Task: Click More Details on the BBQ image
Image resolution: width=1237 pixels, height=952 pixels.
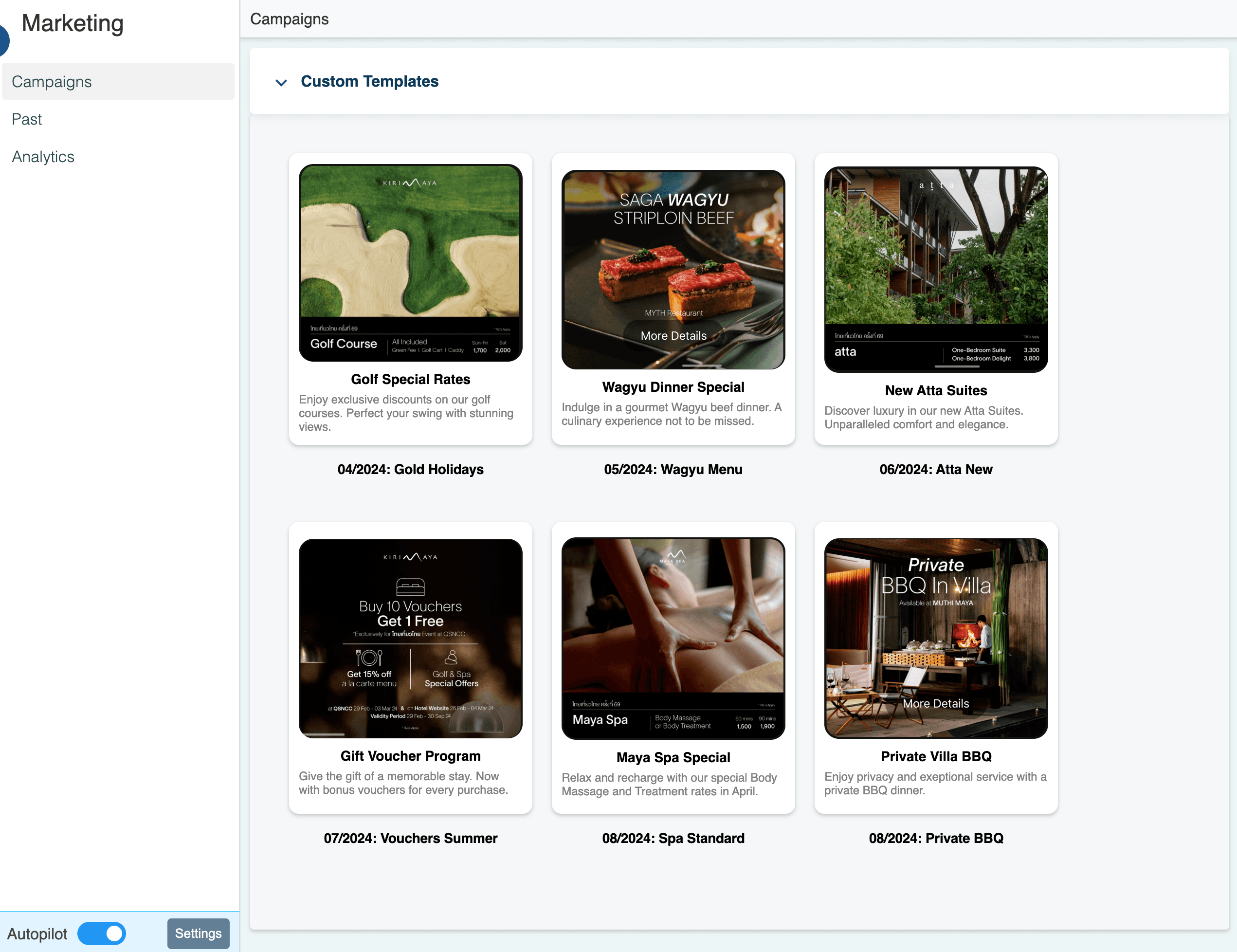Action: [936, 703]
